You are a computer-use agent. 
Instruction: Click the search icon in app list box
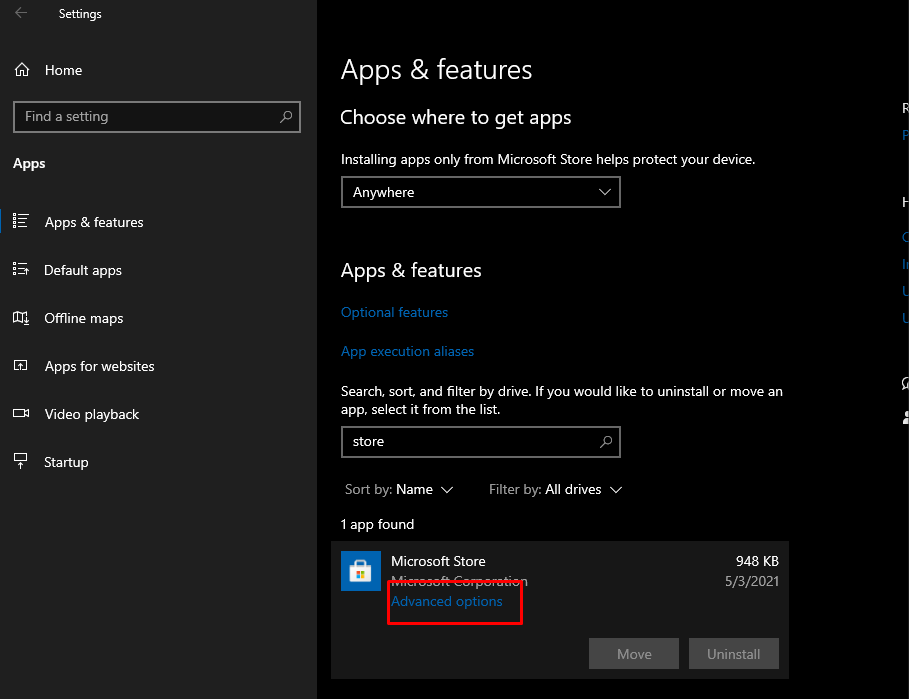[x=606, y=442]
